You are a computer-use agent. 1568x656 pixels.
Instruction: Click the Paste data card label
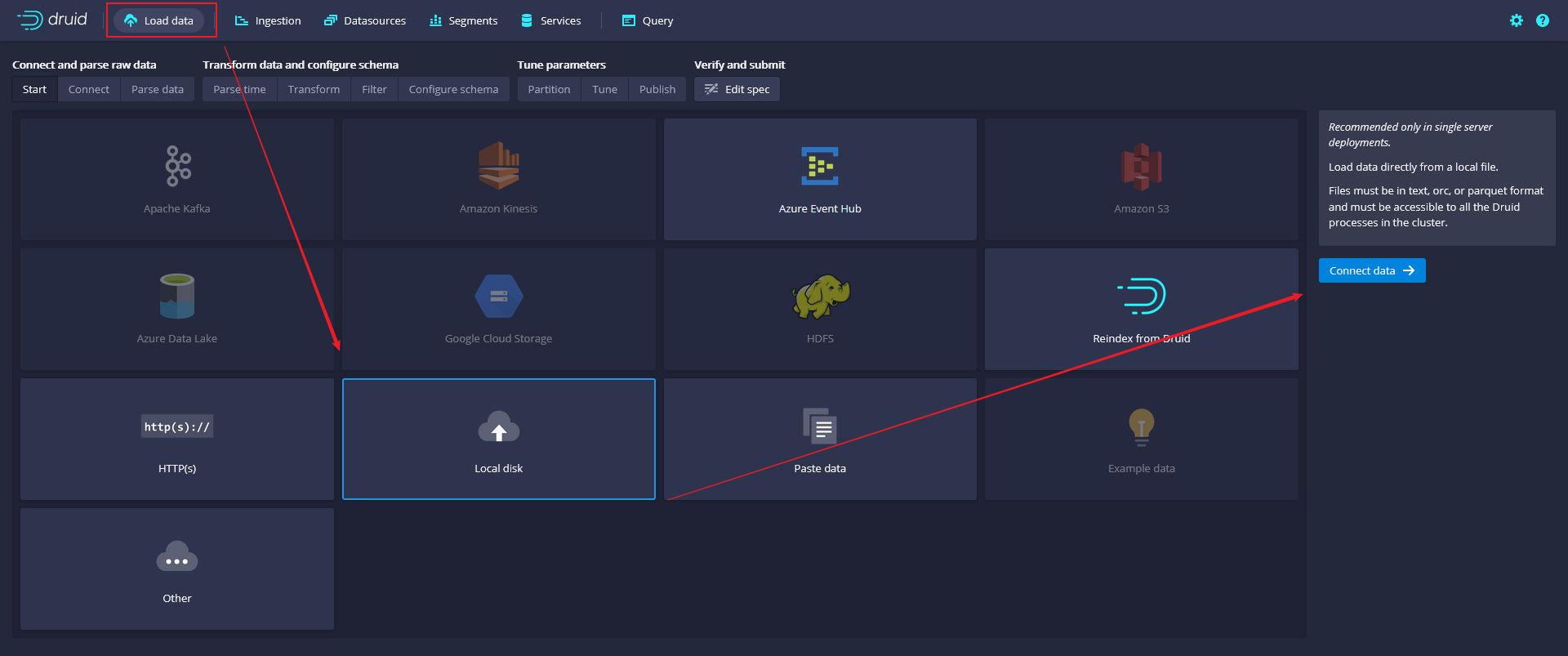(820, 468)
